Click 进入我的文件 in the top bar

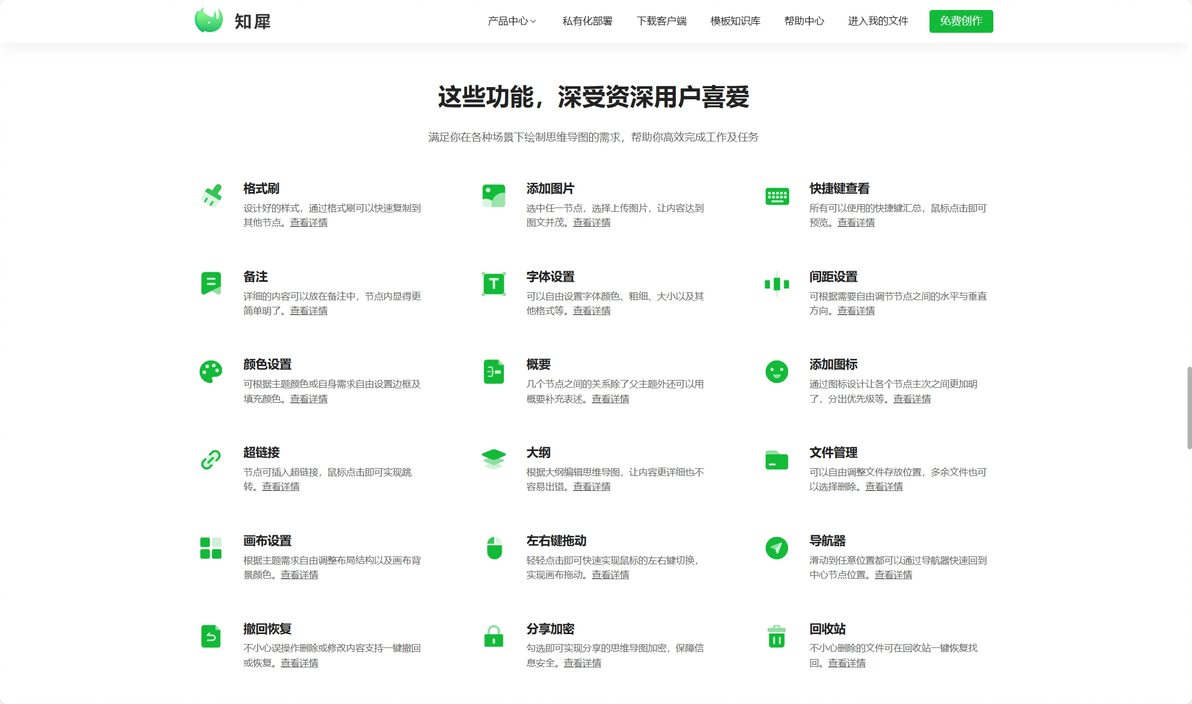[x=880, y=20]
